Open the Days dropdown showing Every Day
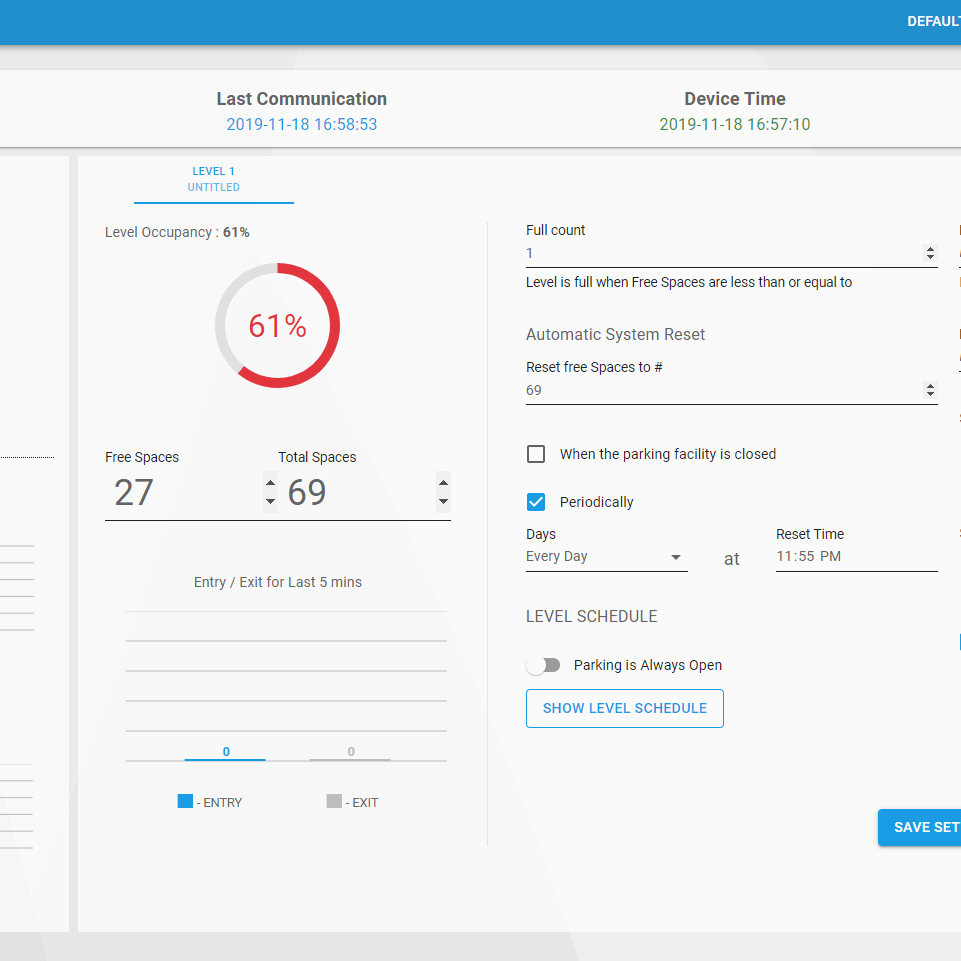This screenshot has height=961, width=961. pyautogui.click(x=606, y=557)
